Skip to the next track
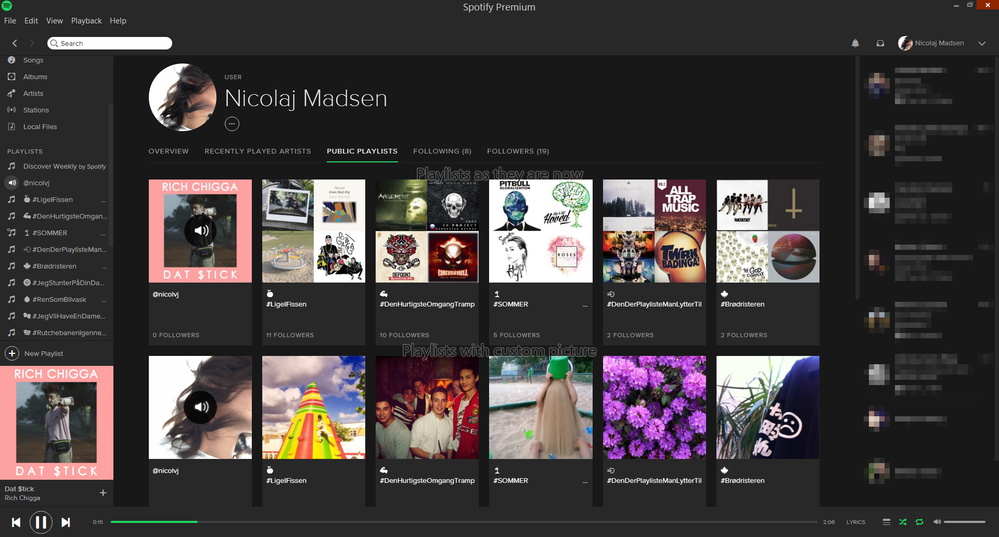The width and height of the screenshot is (999, 537). [66, 522]
